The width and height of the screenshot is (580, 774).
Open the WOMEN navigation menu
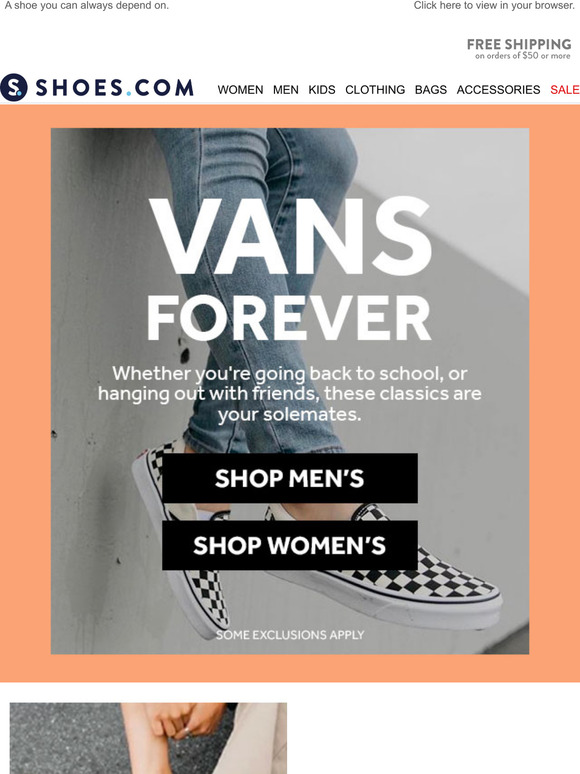point(240,90)
